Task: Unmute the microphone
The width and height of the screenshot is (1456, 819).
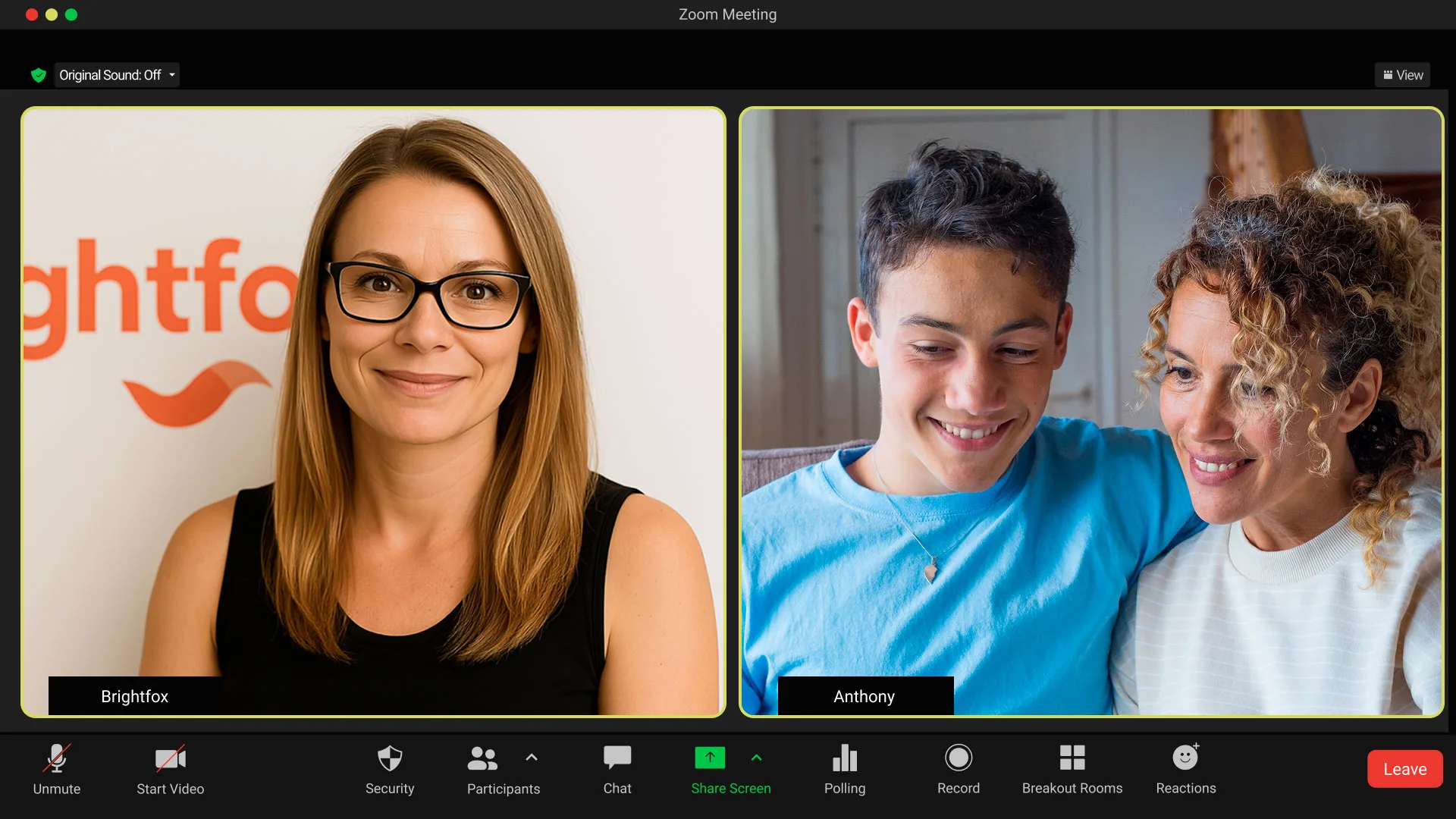Action: [x=57, y=759]
